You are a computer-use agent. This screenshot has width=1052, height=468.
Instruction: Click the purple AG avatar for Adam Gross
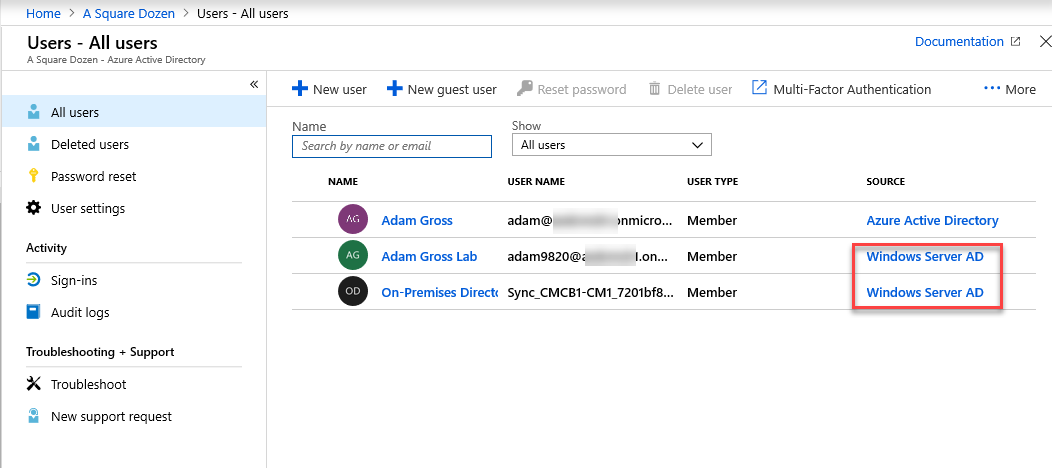coord(352,220)
